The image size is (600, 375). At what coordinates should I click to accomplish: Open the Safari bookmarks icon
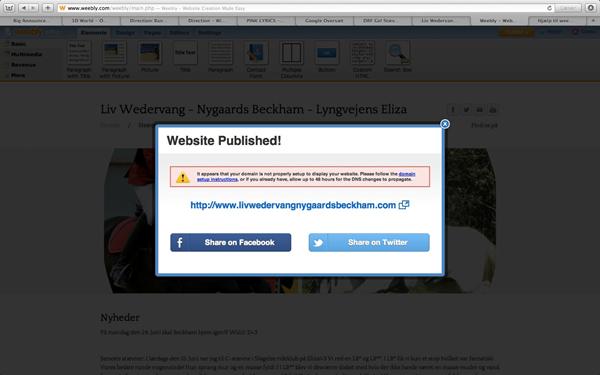click(x=9, y=8)
